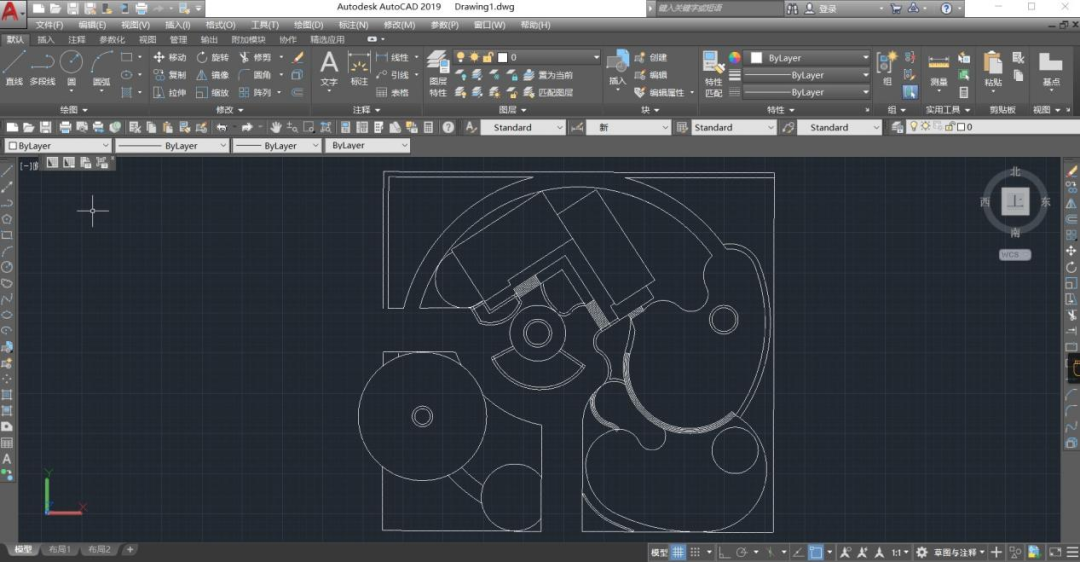Toggle snap mode dots in status bar
This screenshot has width=1080, height=562.
click(x=695, y=552)
